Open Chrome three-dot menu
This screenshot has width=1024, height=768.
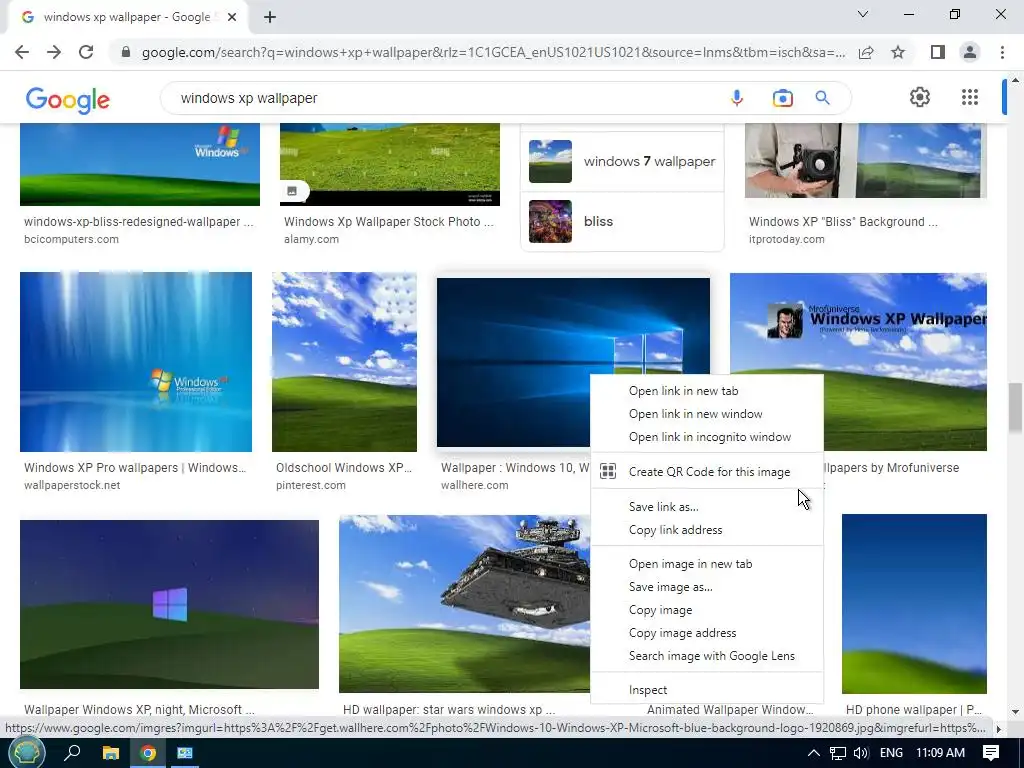(x=1002, y=52)
